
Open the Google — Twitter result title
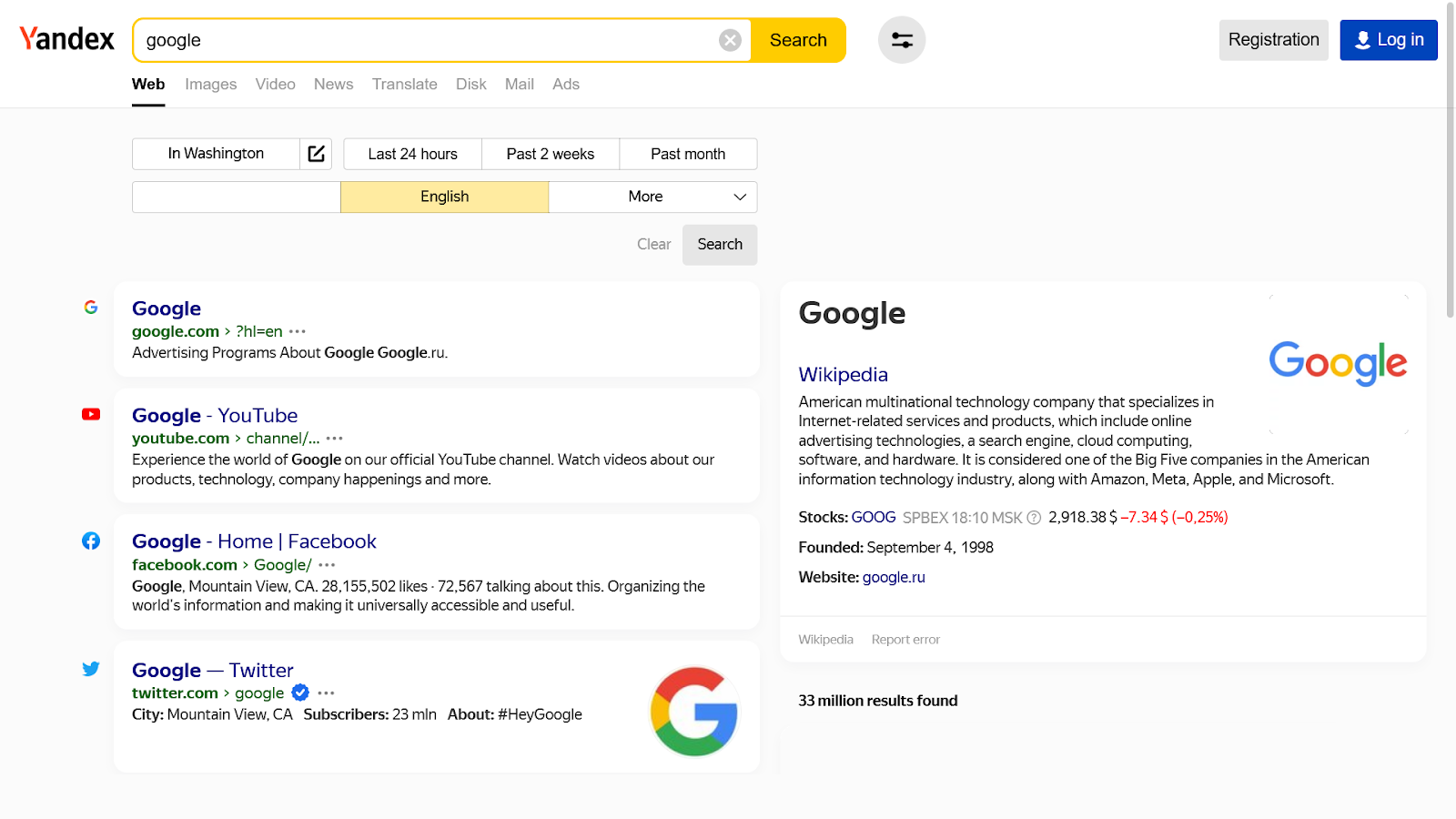213,670
